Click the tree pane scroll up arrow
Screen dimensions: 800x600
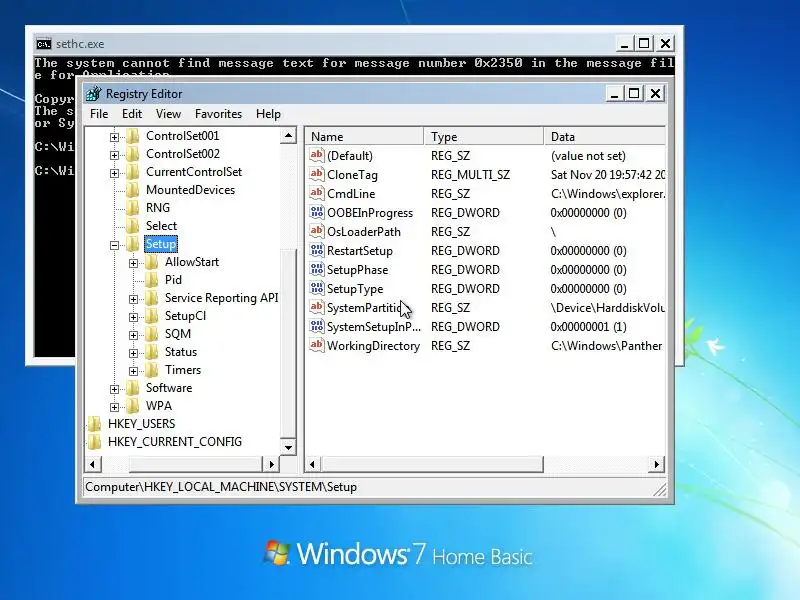pyautogui.click(x=288, y=136)
